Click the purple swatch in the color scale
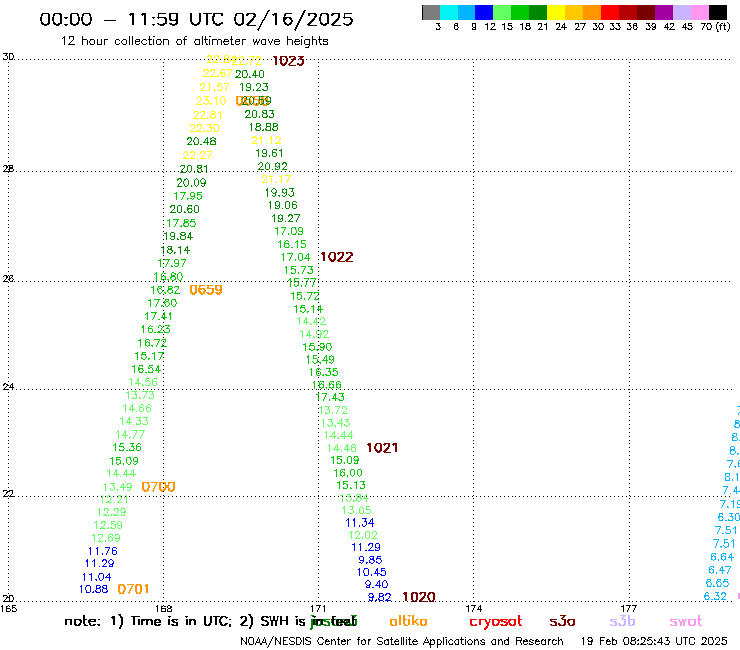Screen dimensions: 740x650 [664, 12]
